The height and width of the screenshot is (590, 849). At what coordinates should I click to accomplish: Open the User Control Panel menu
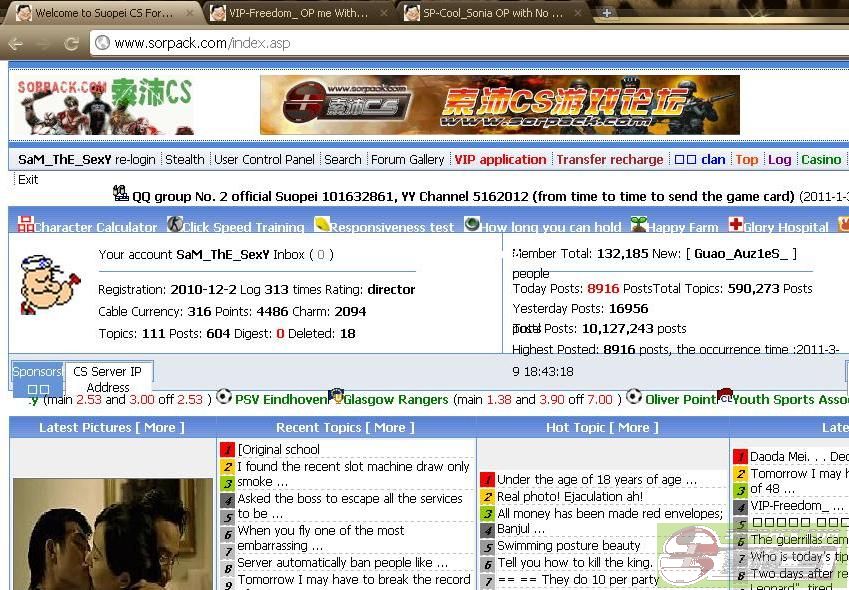coord(264,159)
